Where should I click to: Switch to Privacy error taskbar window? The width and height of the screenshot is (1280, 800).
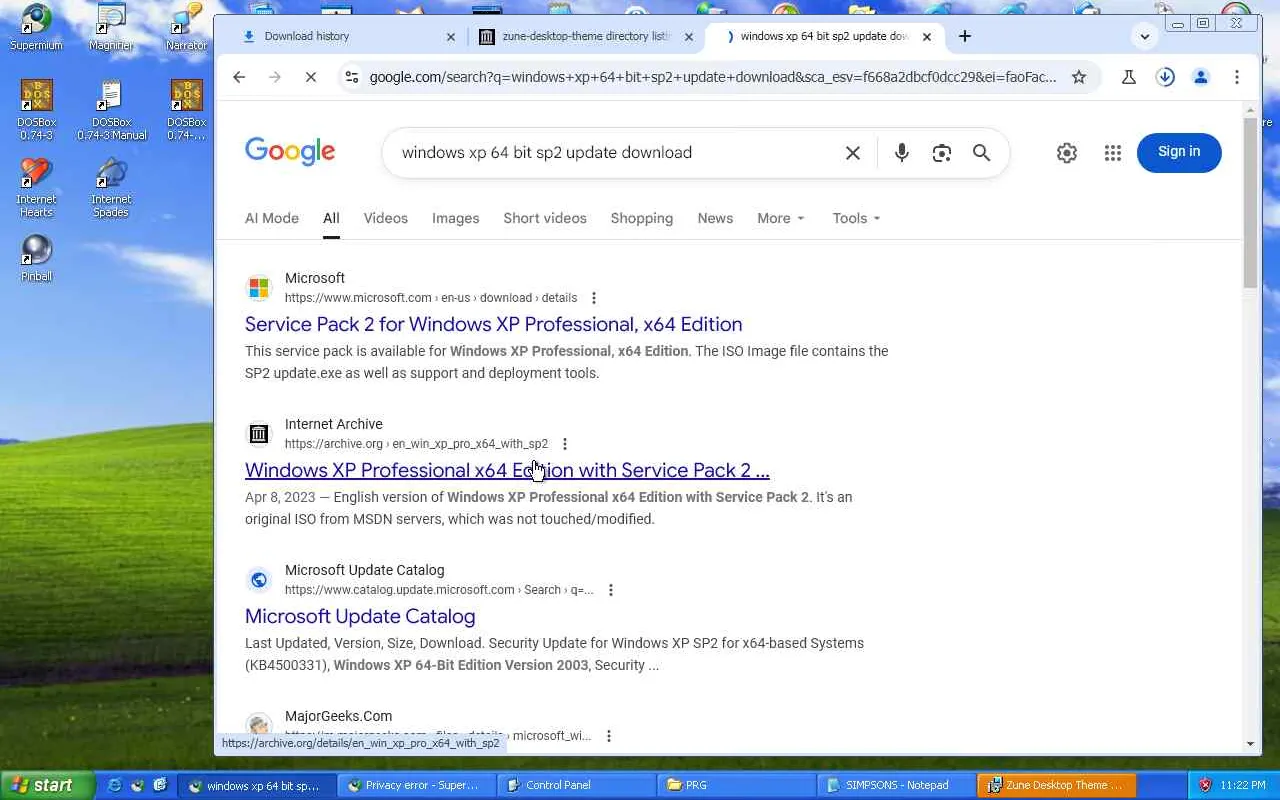(x=416, y=785)
